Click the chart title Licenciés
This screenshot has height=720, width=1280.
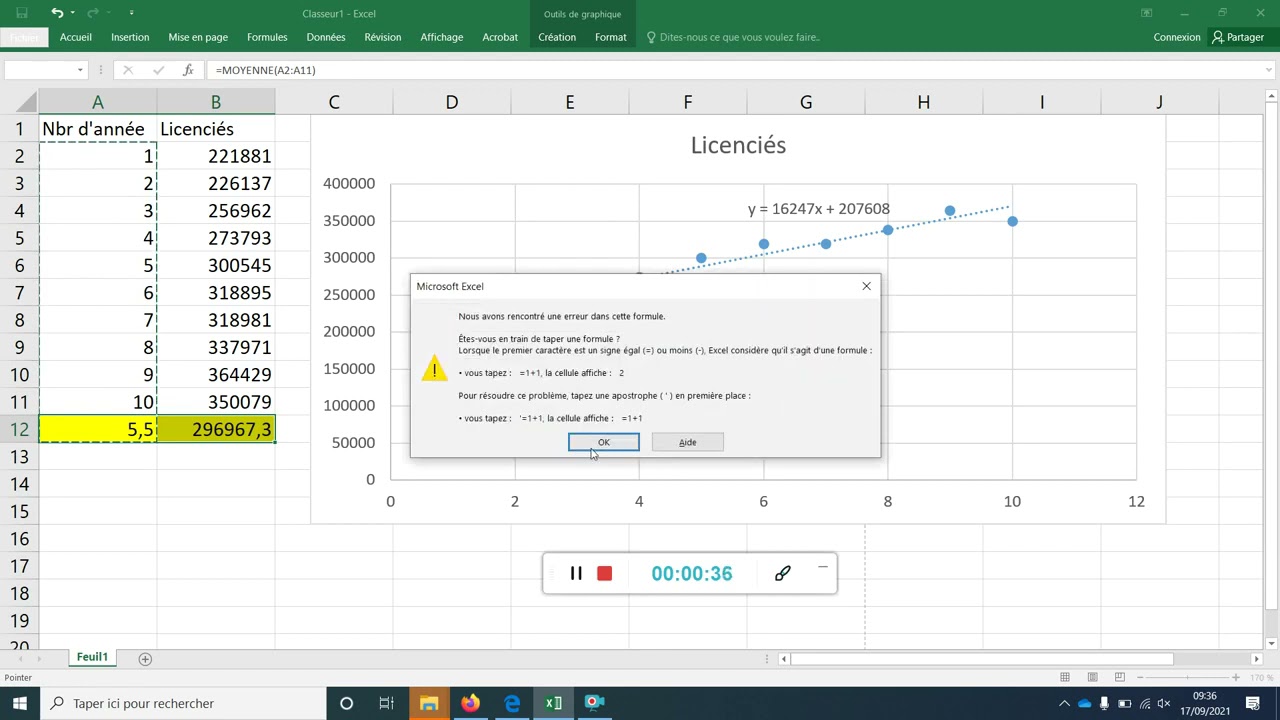click(x=738, y=145)
